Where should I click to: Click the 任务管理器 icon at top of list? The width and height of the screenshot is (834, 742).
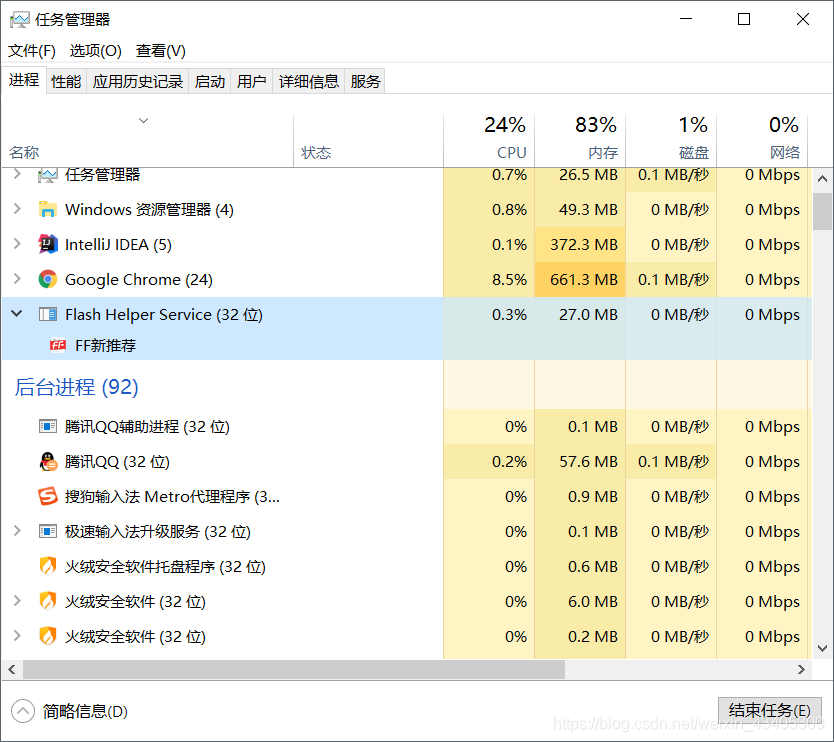(x=47, y=174)
